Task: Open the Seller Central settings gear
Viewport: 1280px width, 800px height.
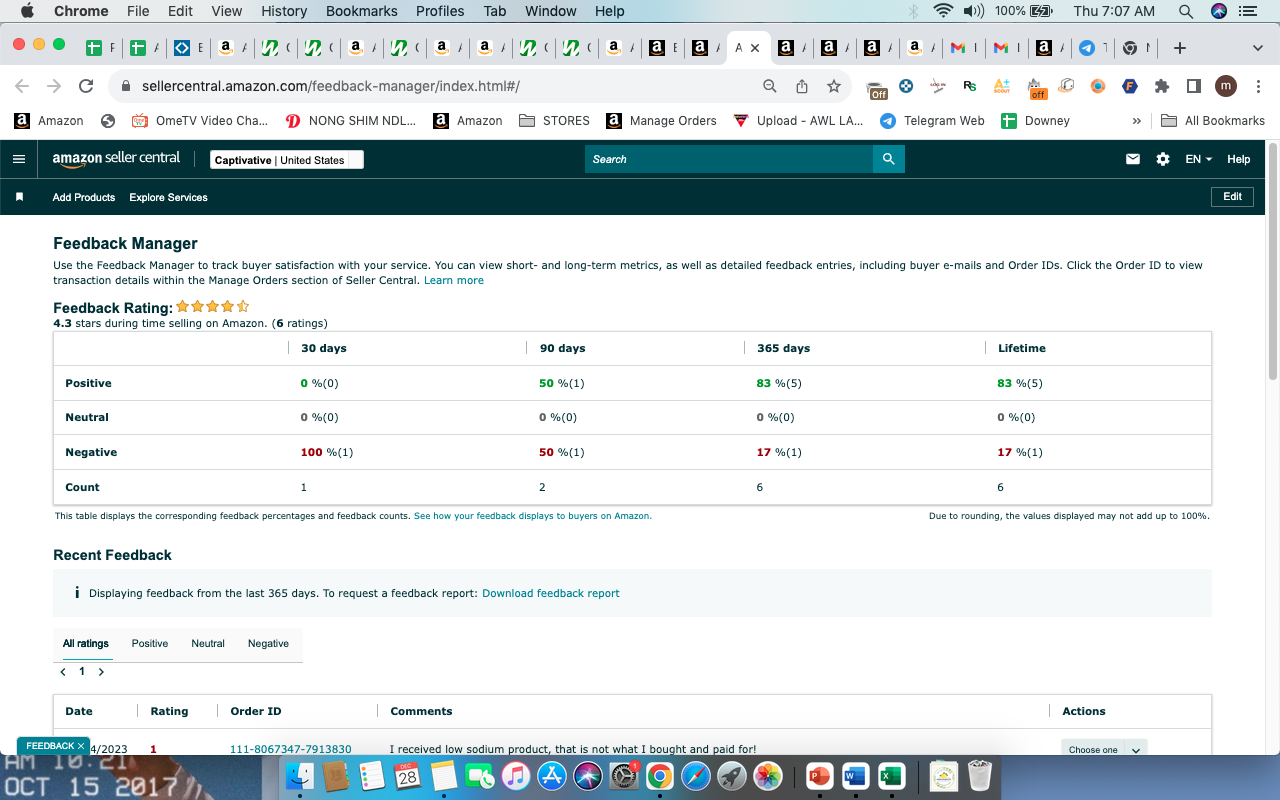Action: [1162, 159]
